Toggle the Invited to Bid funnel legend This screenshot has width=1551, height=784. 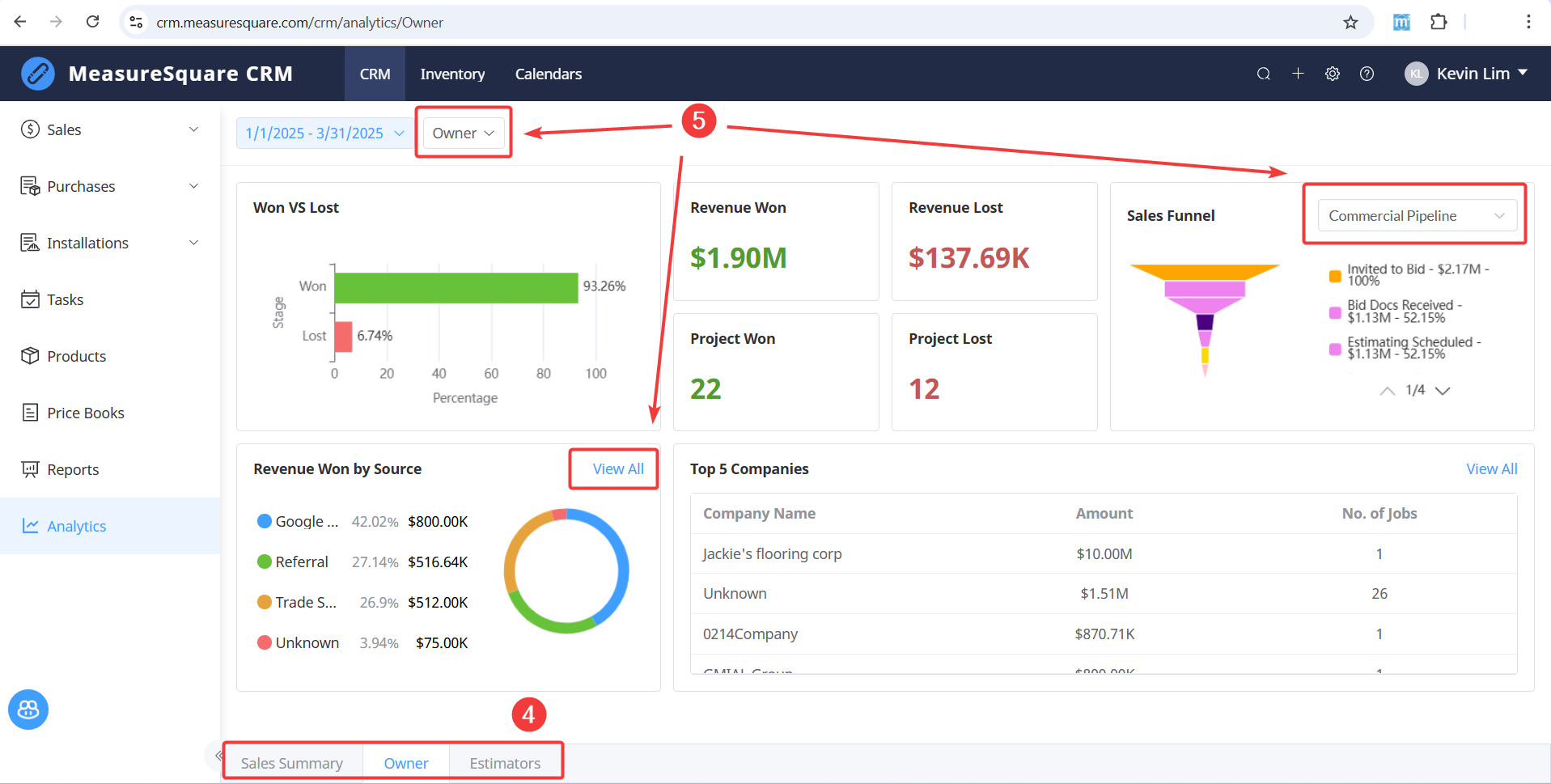click(x=1409, y=275)
